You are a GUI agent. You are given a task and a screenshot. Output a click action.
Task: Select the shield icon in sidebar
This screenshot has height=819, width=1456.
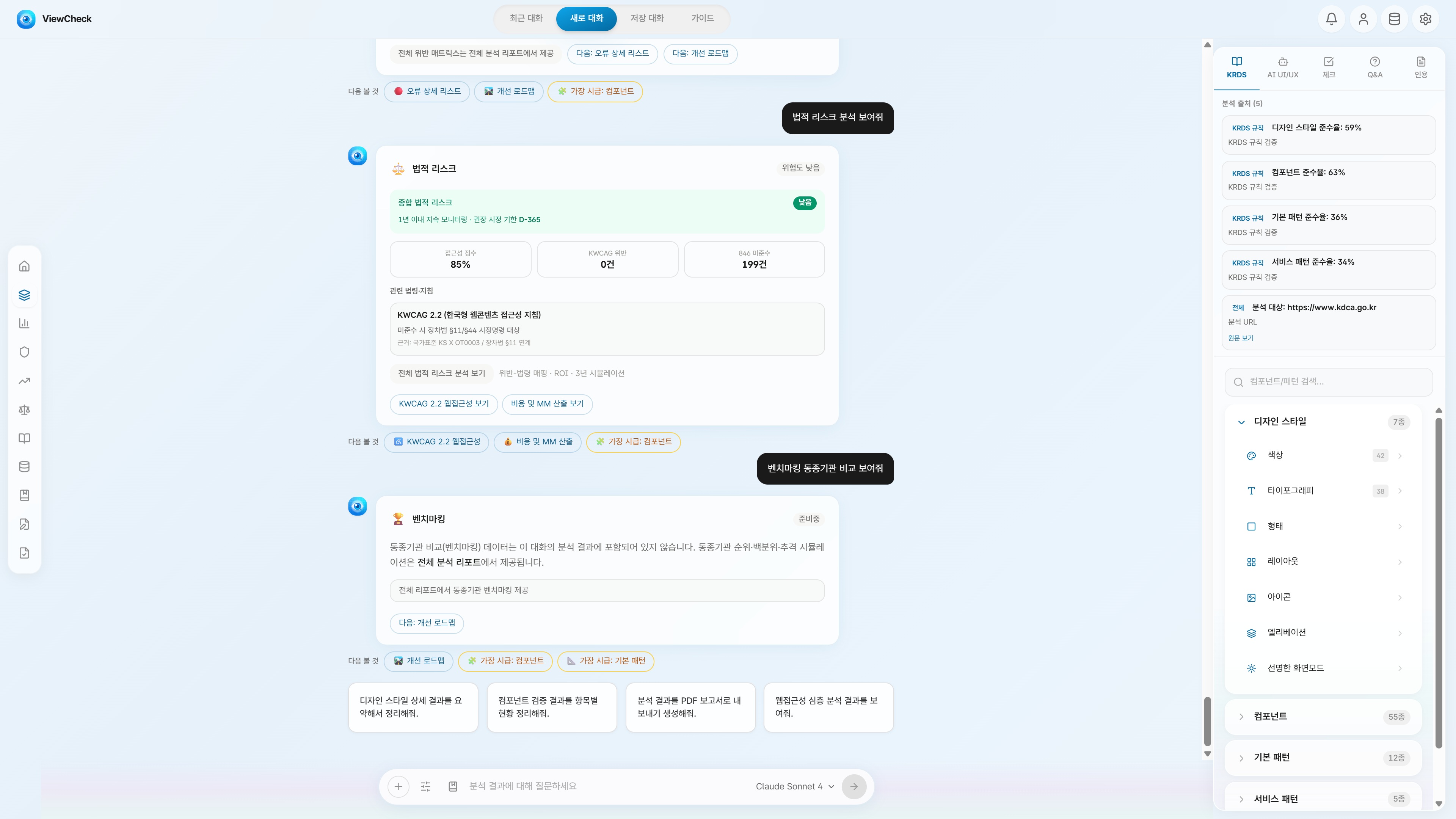tap(24, 352)
